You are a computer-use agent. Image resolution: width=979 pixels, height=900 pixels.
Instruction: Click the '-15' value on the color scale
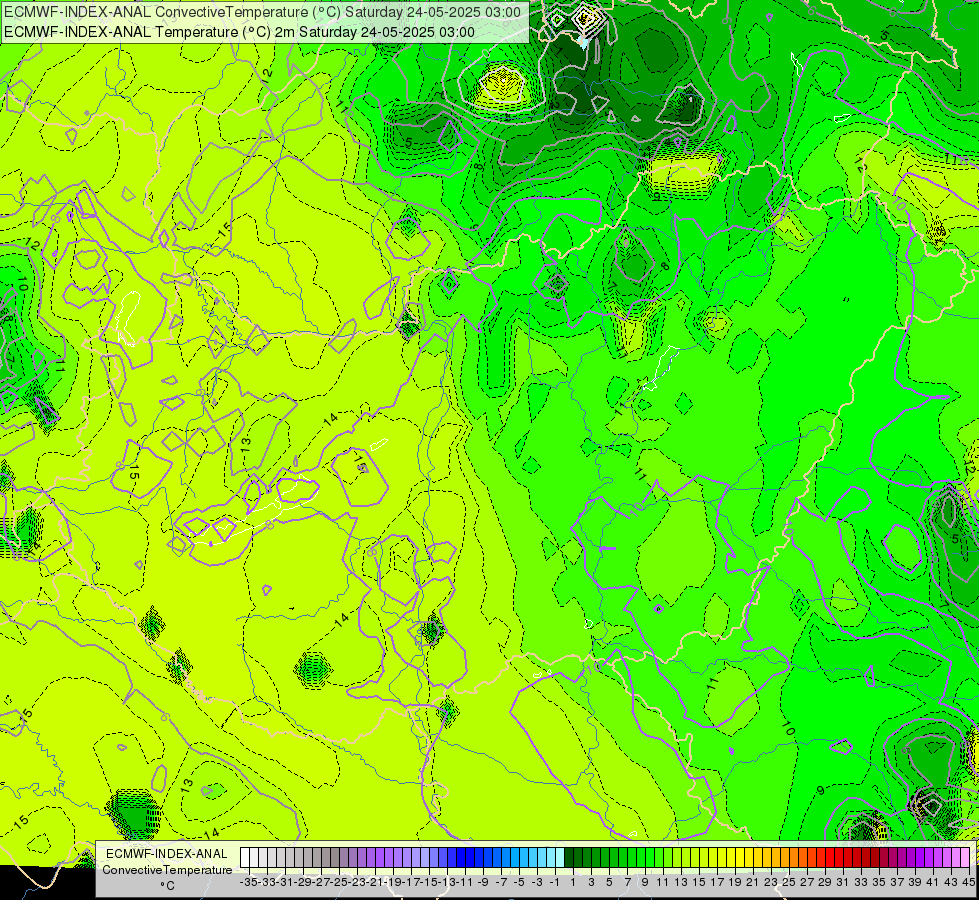[429, 882]
